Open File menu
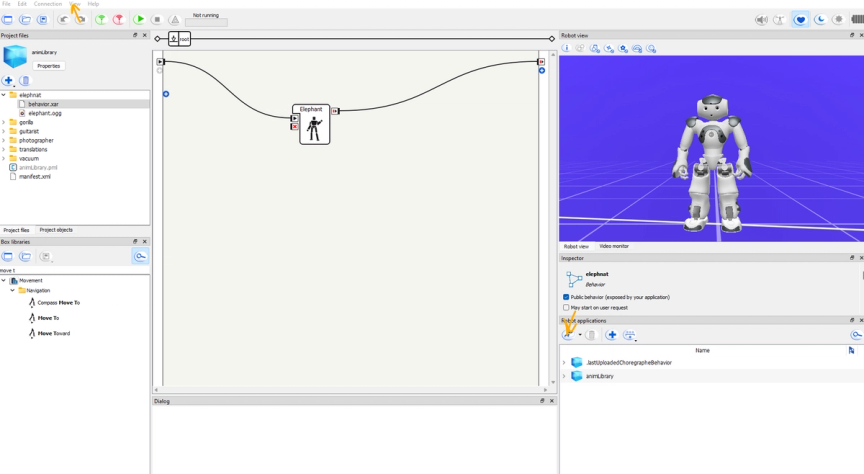864x474 pixels. (x=6, y=4)
